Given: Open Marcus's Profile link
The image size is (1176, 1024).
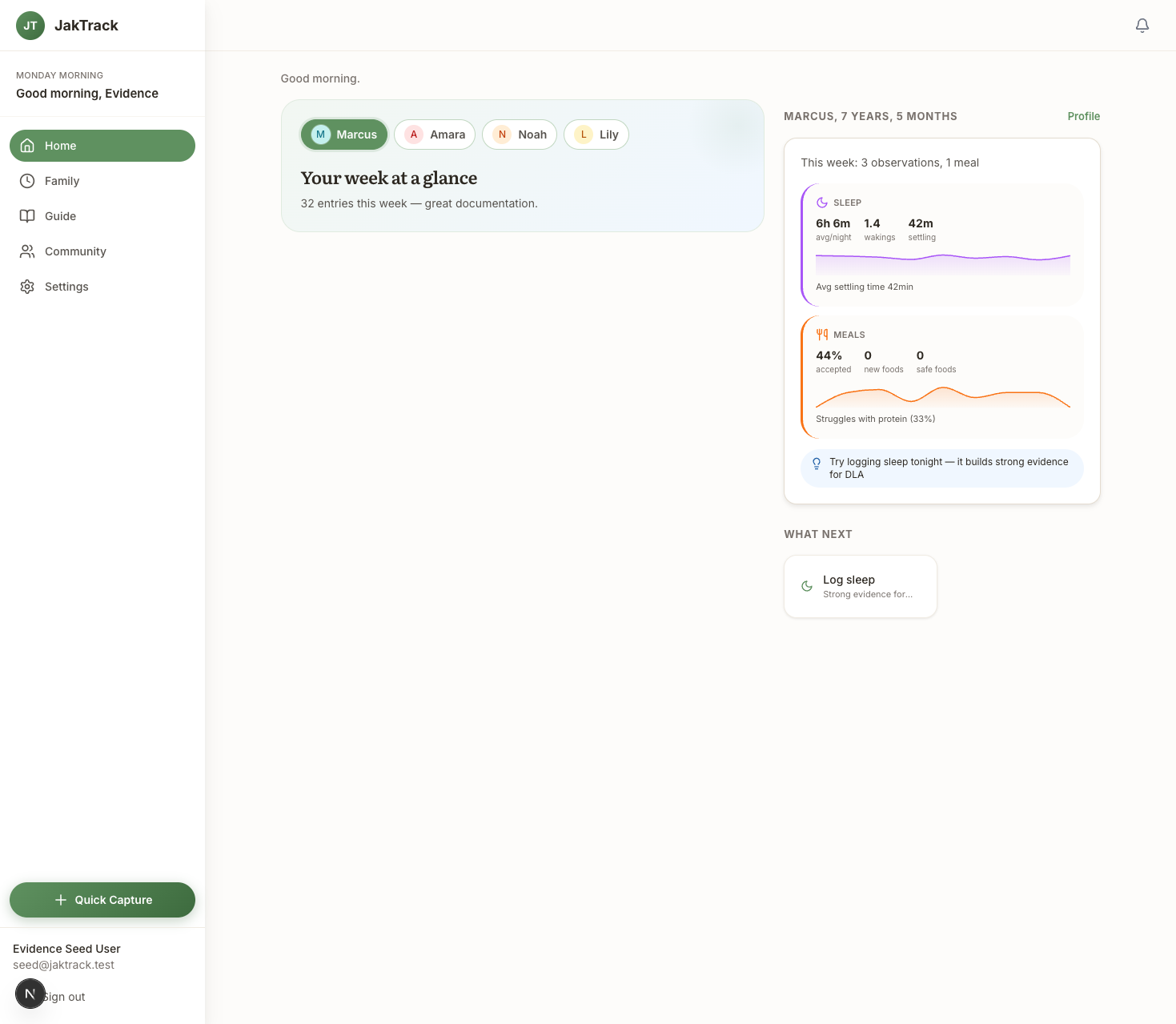Looking at the screenshot, I should [x=1083, y=116].
